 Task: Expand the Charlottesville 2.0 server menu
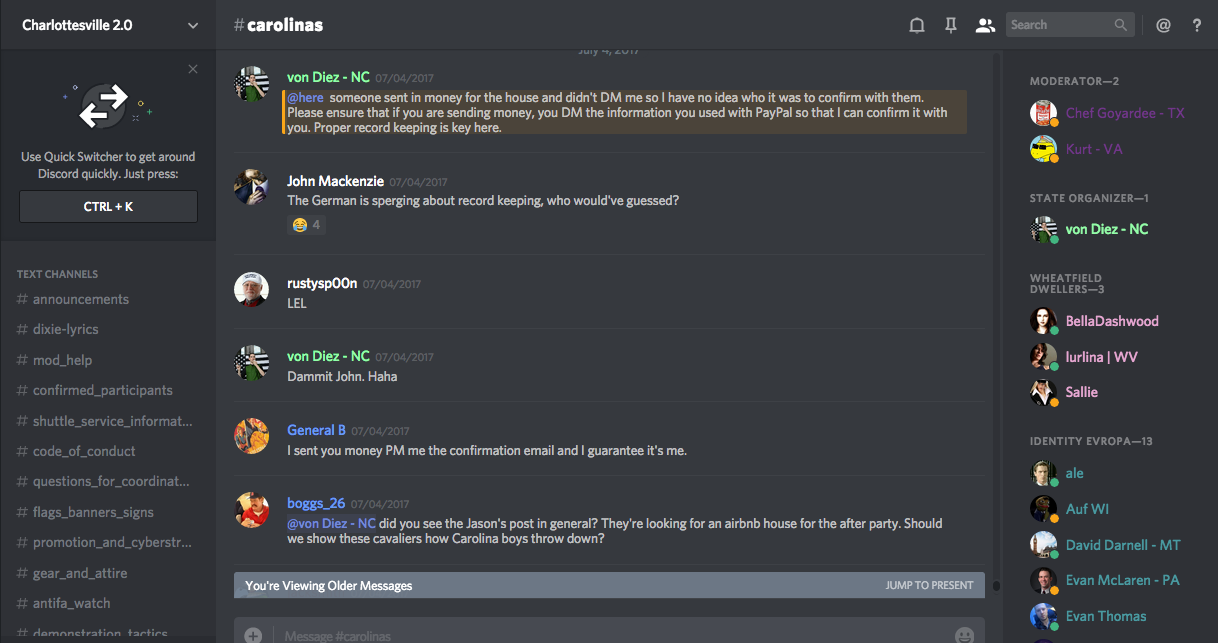click(x=193, y=25)
